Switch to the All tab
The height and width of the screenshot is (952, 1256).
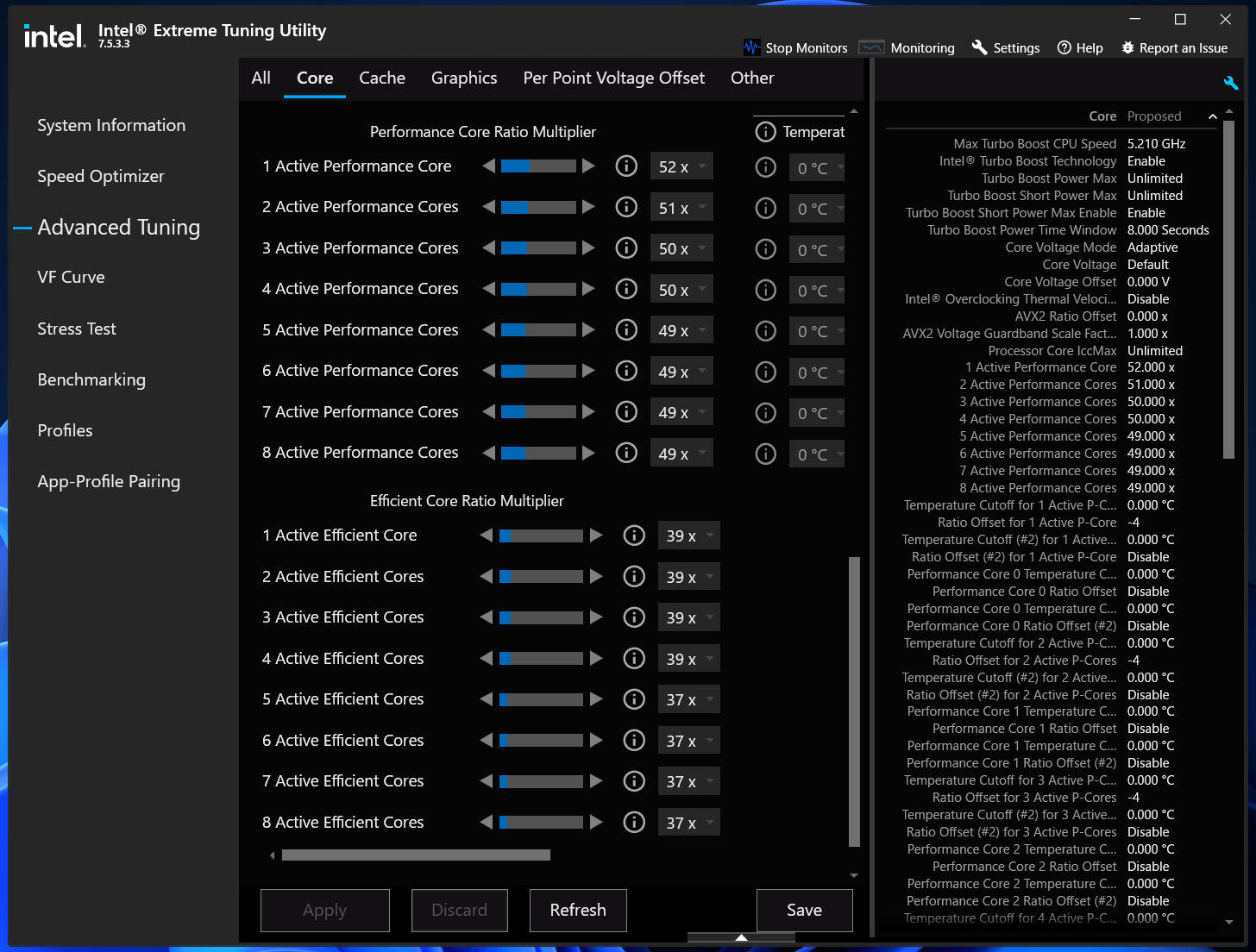point(261,78)
